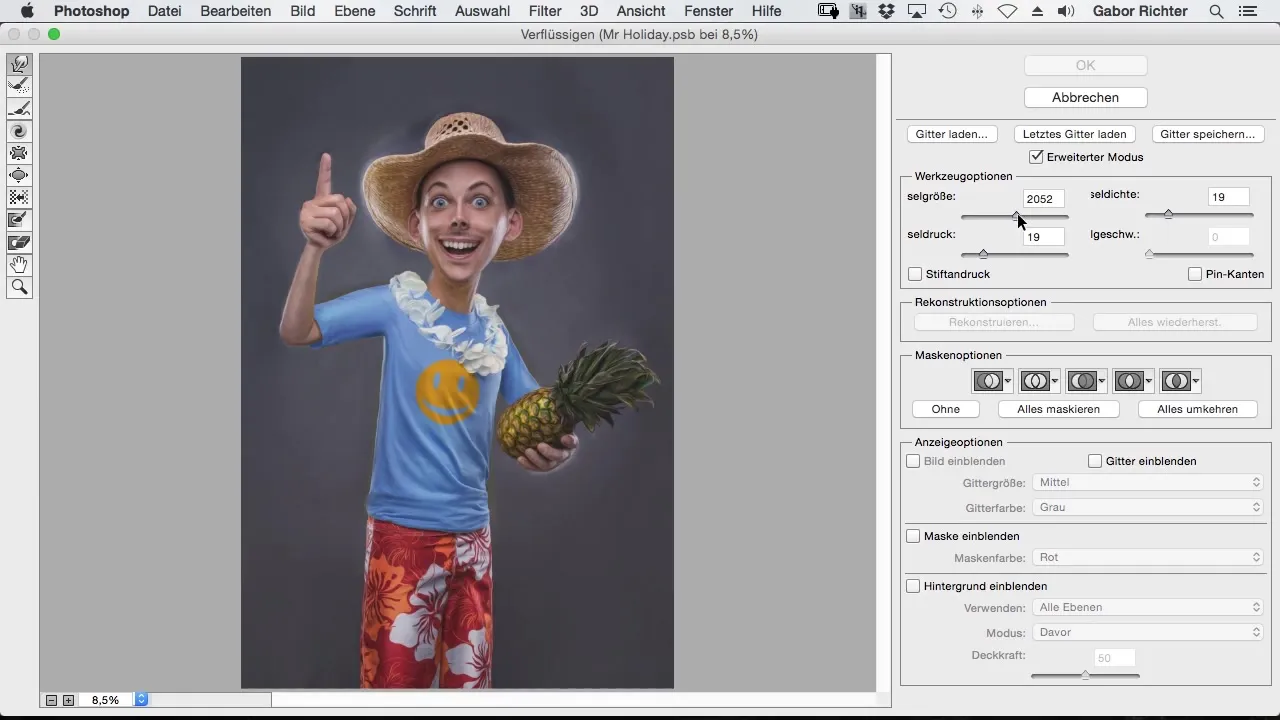Click the volume speaker icon

pyautogui.click(x=1066, y=12)
